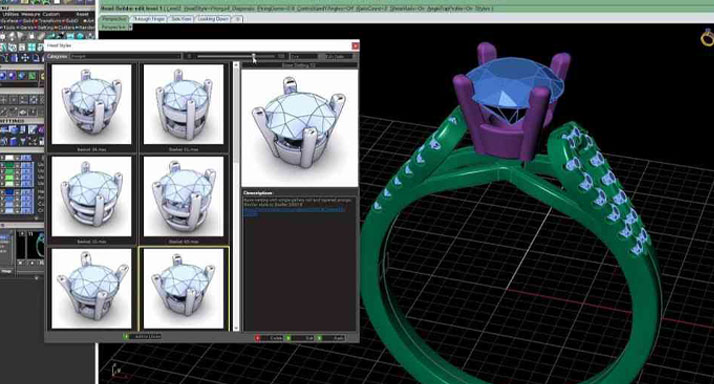Open the Category dropdown in Head Styles

click(x=125, y=56)
